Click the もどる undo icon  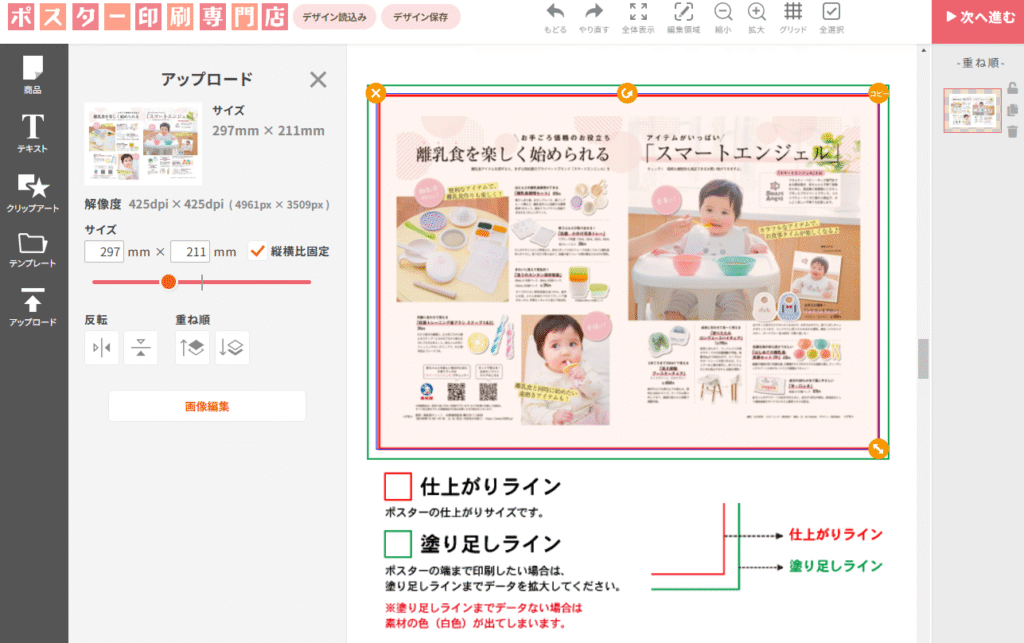555,18
